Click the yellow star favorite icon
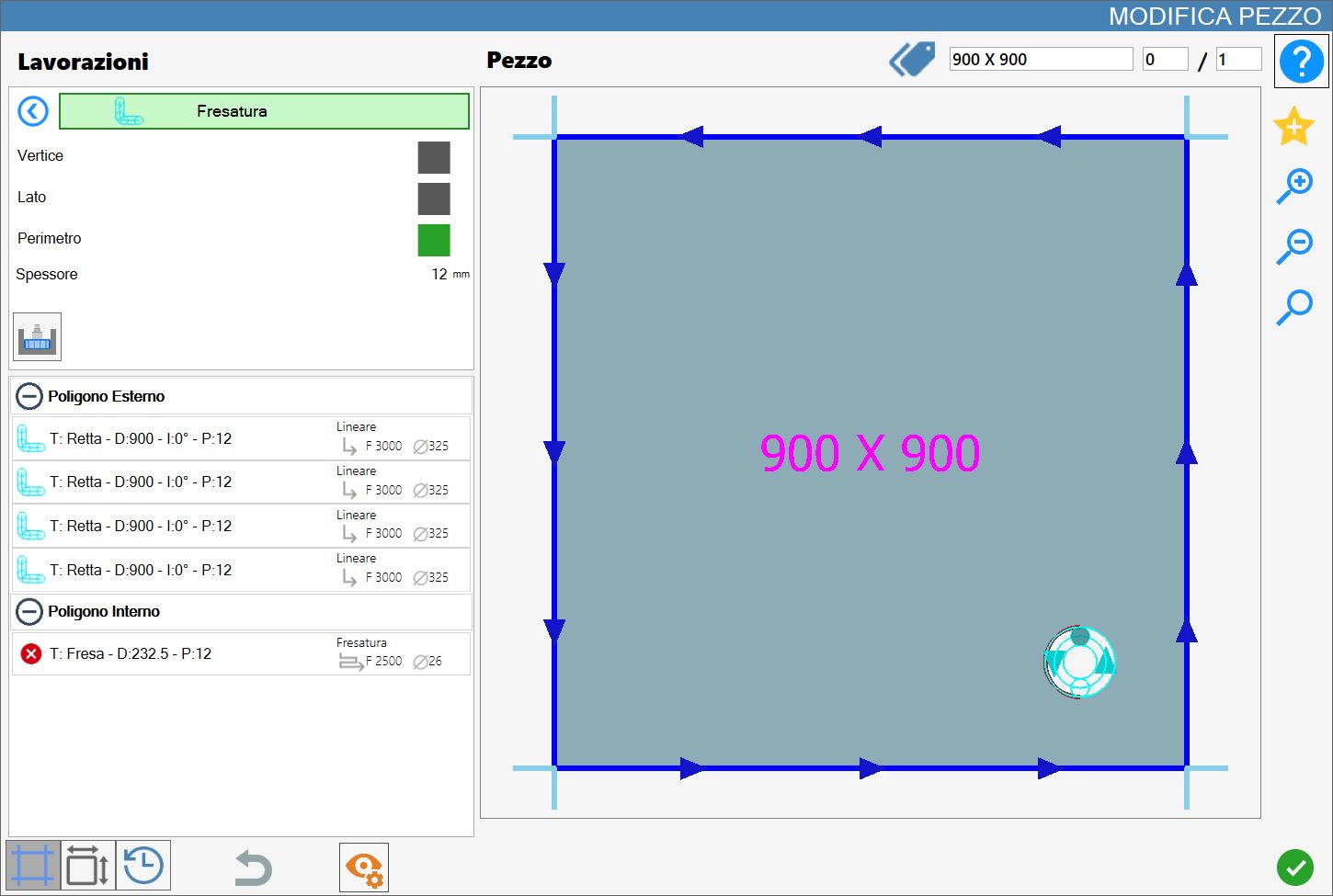 click(1293, 126)
